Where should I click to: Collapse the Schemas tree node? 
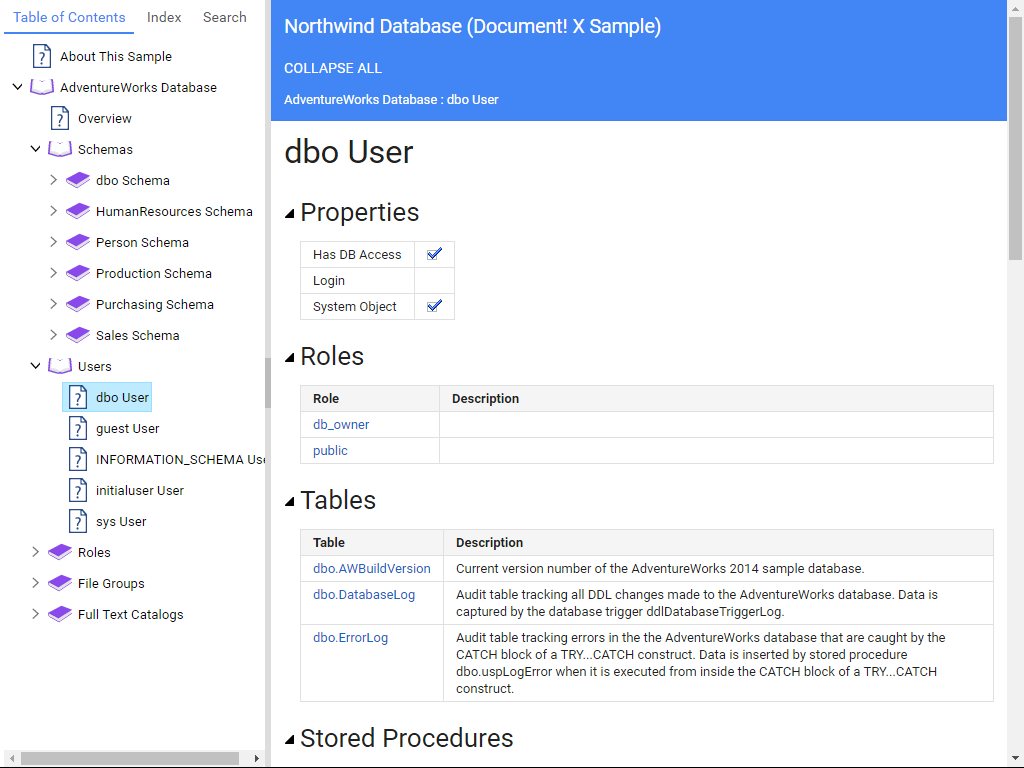(x=36, y=149)
